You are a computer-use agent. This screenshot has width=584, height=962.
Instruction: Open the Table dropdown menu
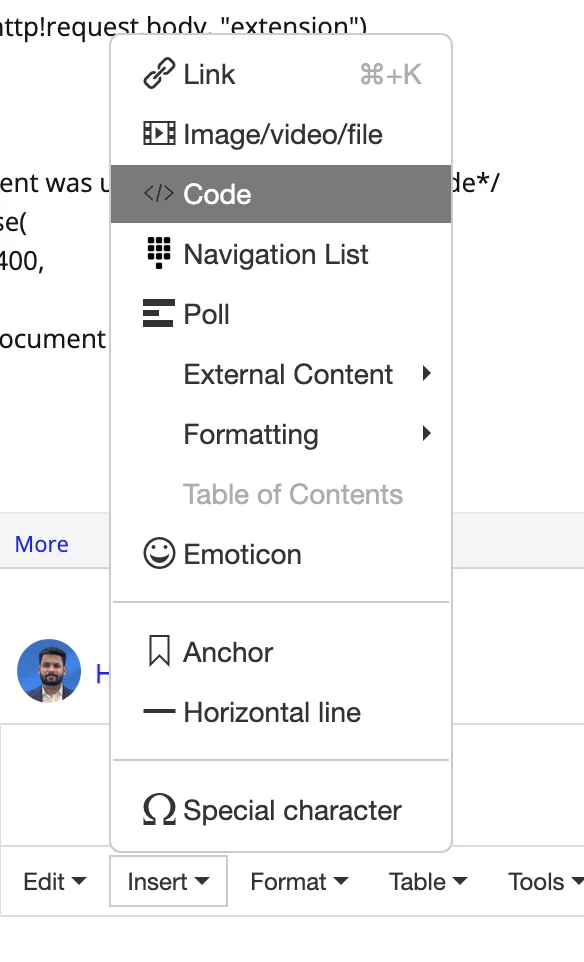click(x=428, y=882)
